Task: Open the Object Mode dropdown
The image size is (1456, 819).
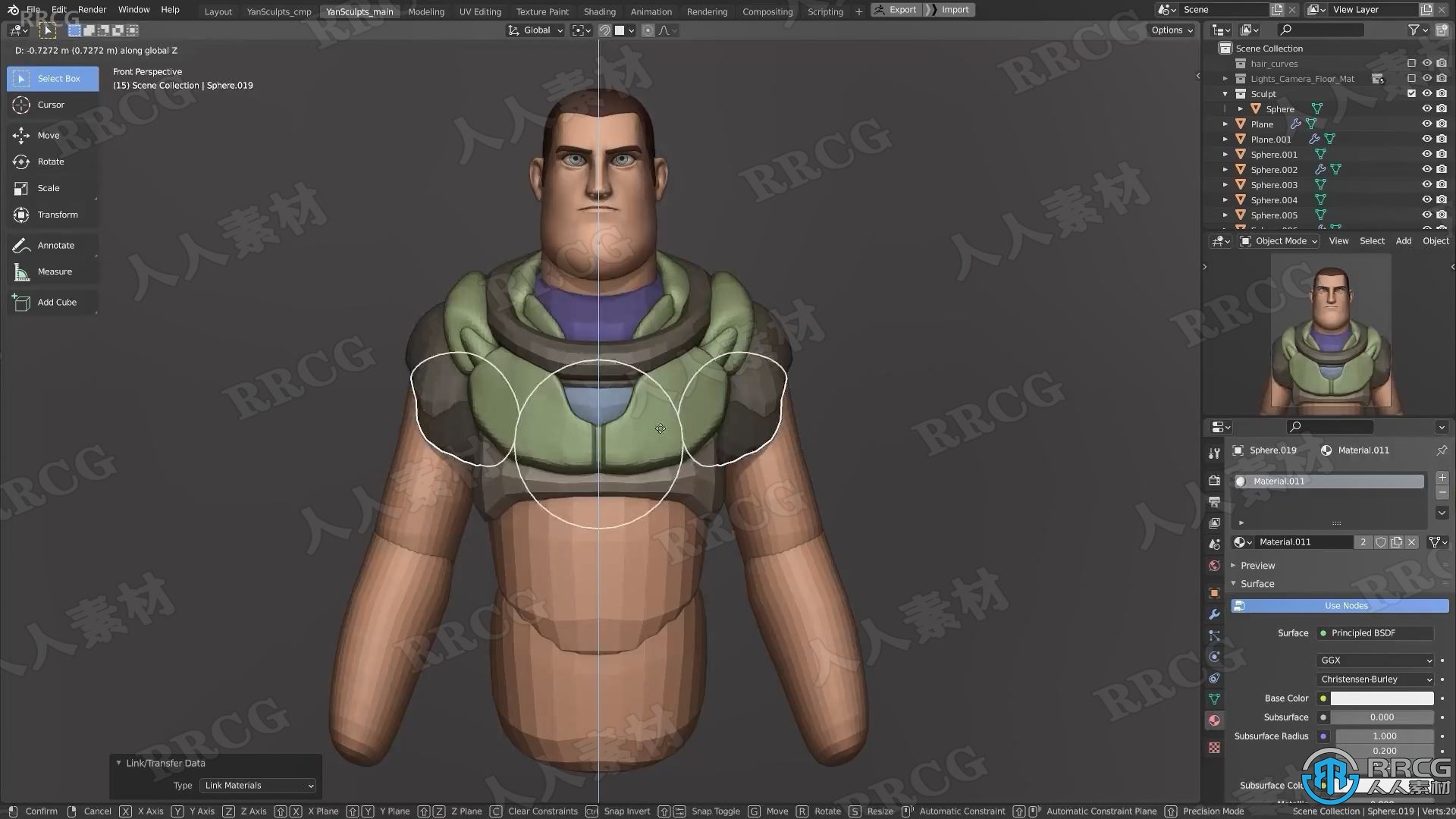Action: [1283, 240]
